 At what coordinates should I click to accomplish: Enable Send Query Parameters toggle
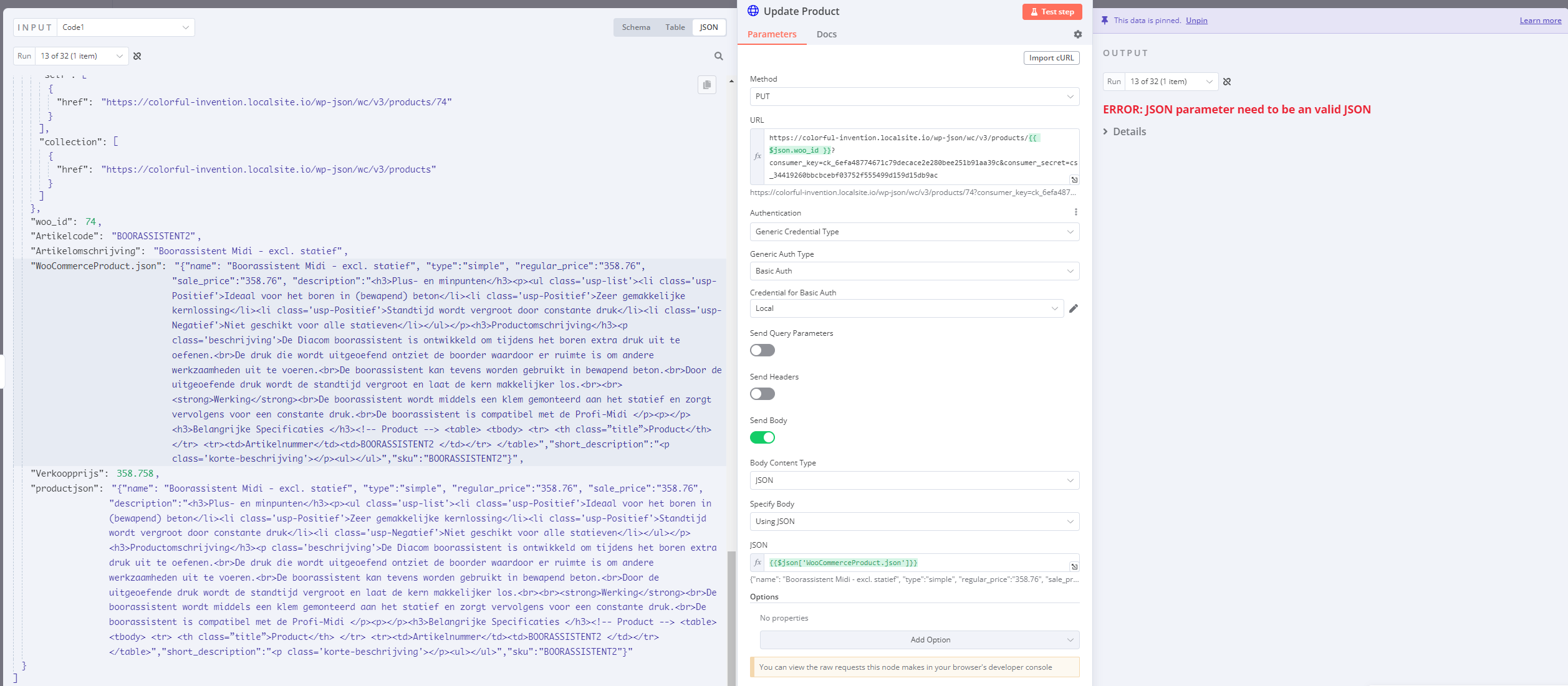pos(762,350)
